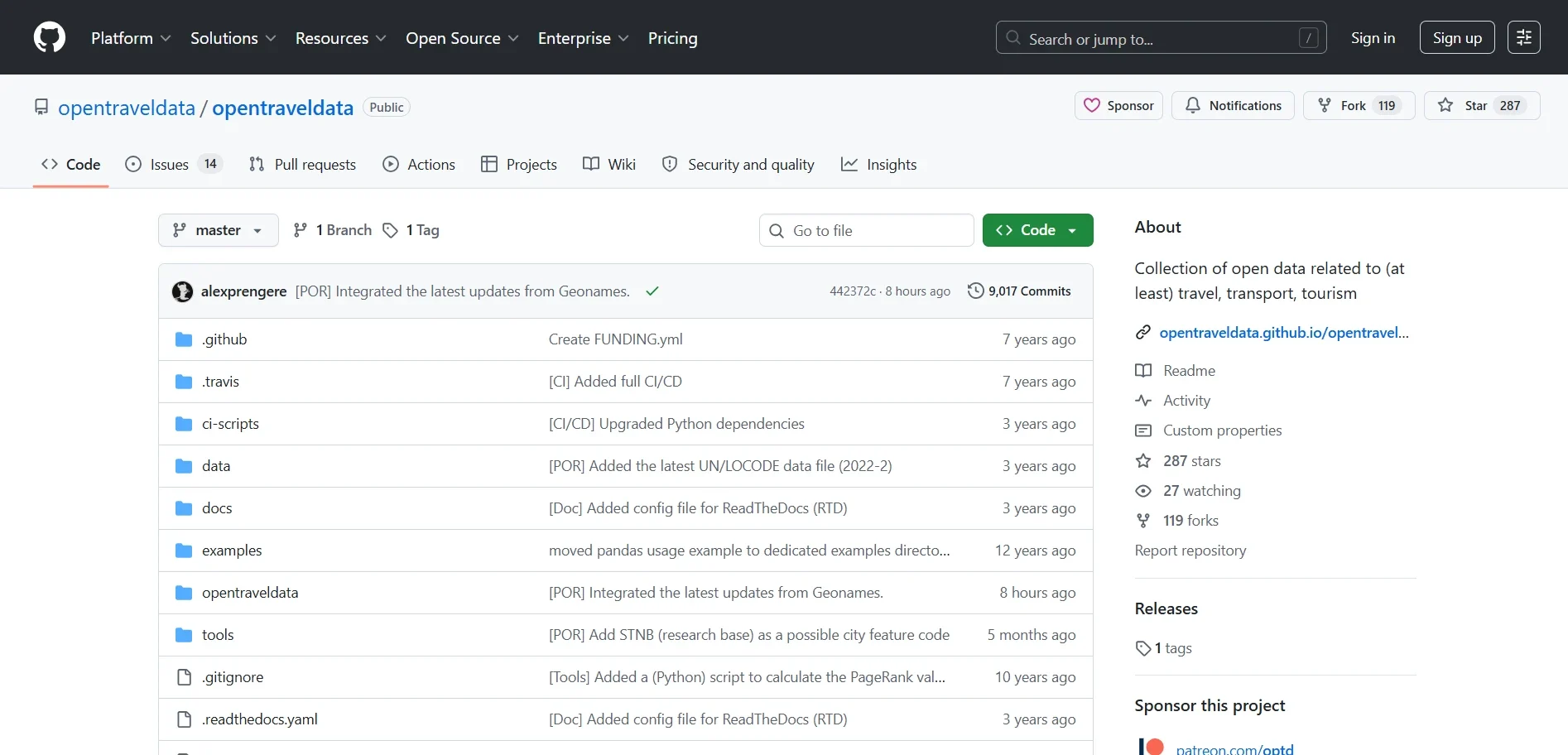
Task: Open the .github folder
Action: tap(224, 339)
